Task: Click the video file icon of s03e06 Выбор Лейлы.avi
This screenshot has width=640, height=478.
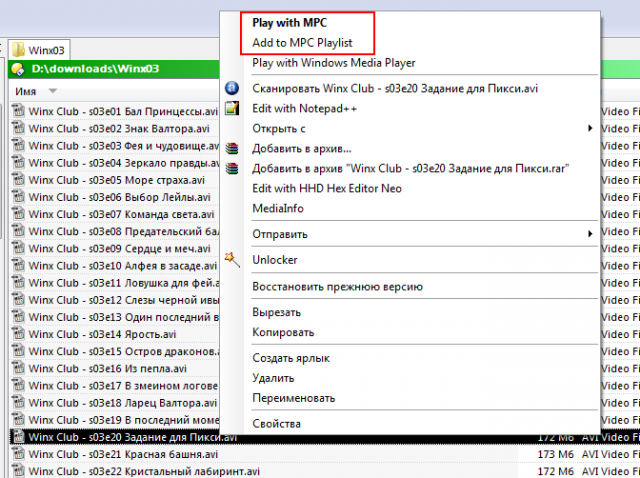Action: 18,197
